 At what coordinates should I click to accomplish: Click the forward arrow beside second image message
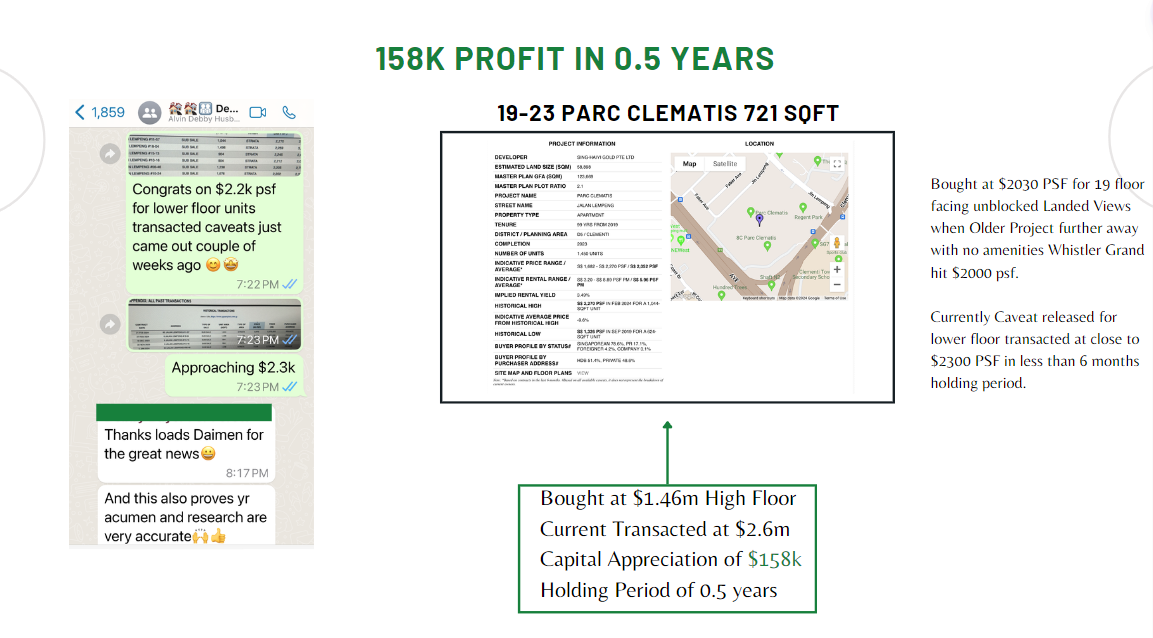(x=110, y=324)
